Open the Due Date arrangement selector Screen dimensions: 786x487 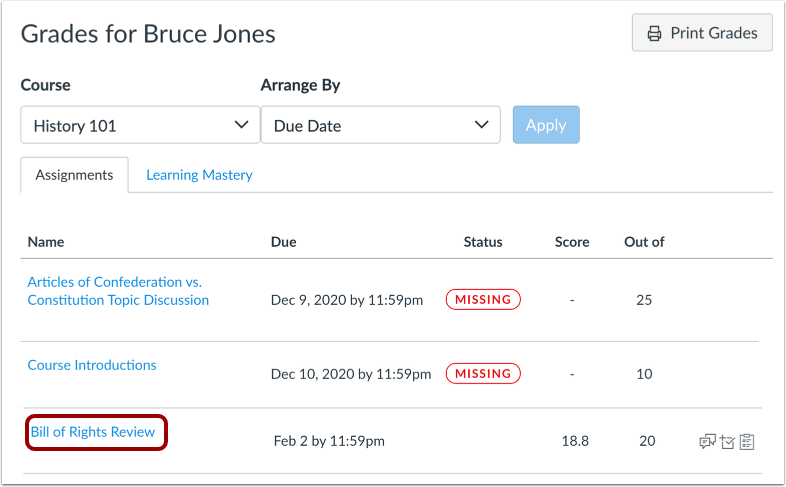(x=380, y=126)
